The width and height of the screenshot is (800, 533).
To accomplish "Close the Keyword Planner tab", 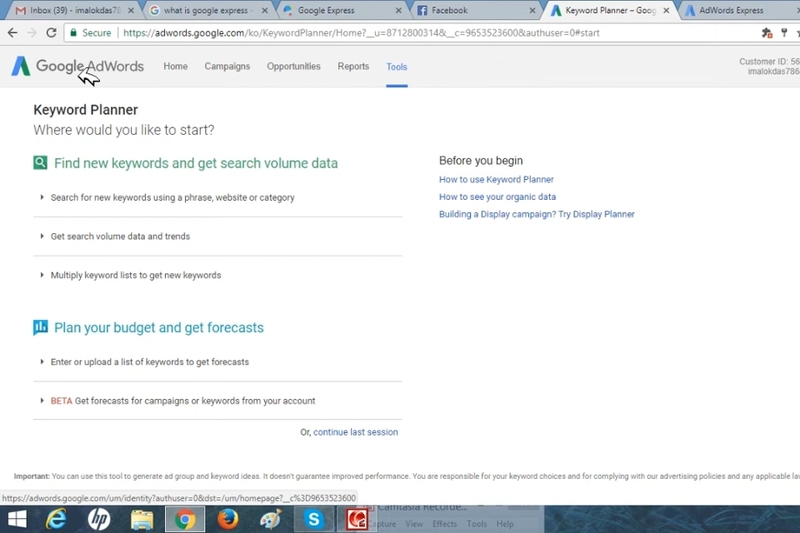I will click(x=666, y=10).
